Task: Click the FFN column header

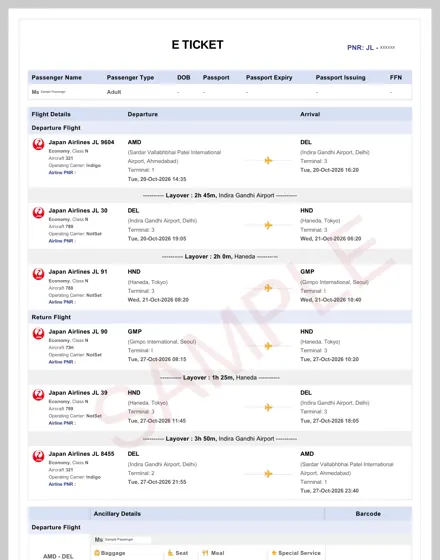Action: coord(396,78)
